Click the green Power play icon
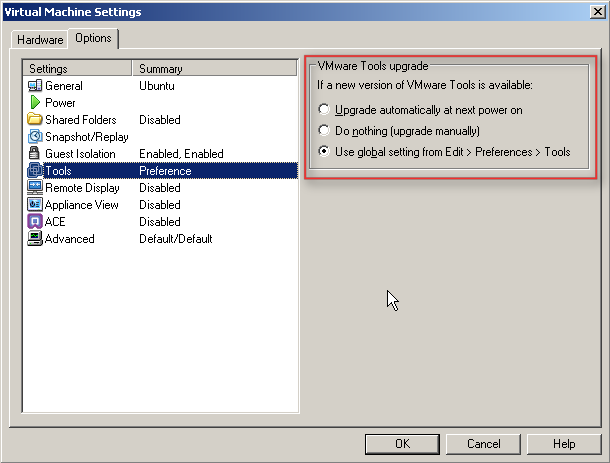This screenshot has width=610, height=463. (35, 103)
